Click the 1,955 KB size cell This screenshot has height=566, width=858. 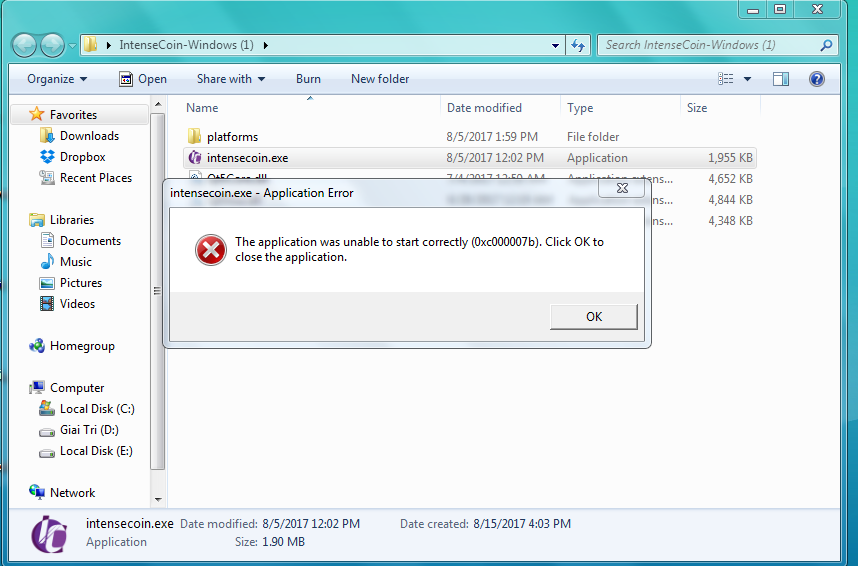(730, 158)
